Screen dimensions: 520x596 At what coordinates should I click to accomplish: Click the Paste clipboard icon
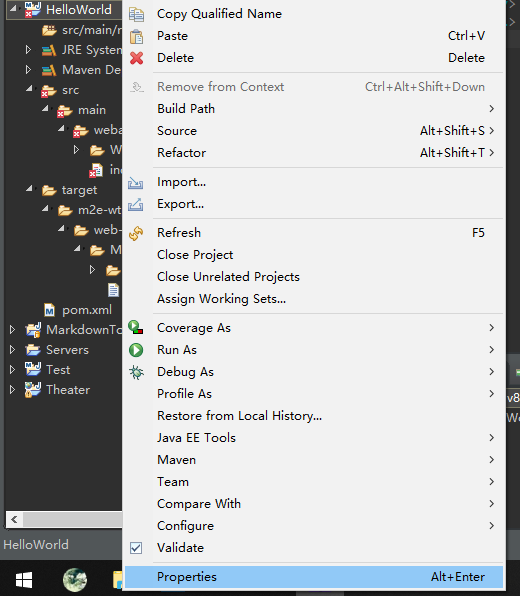click(x=136, y=36)
